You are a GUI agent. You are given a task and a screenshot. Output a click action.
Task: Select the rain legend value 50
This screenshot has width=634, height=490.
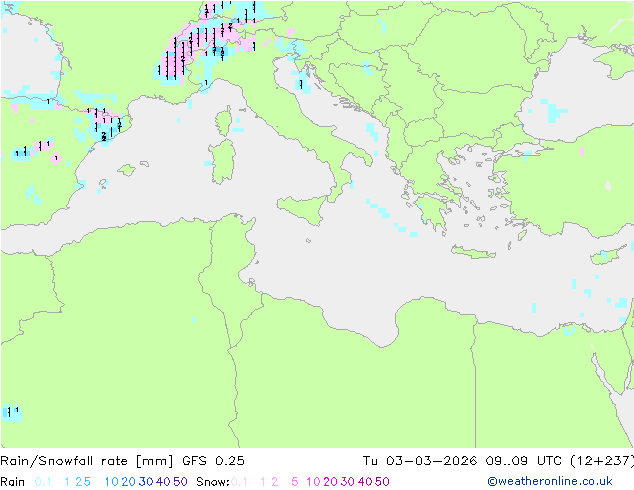pos(180,482)
